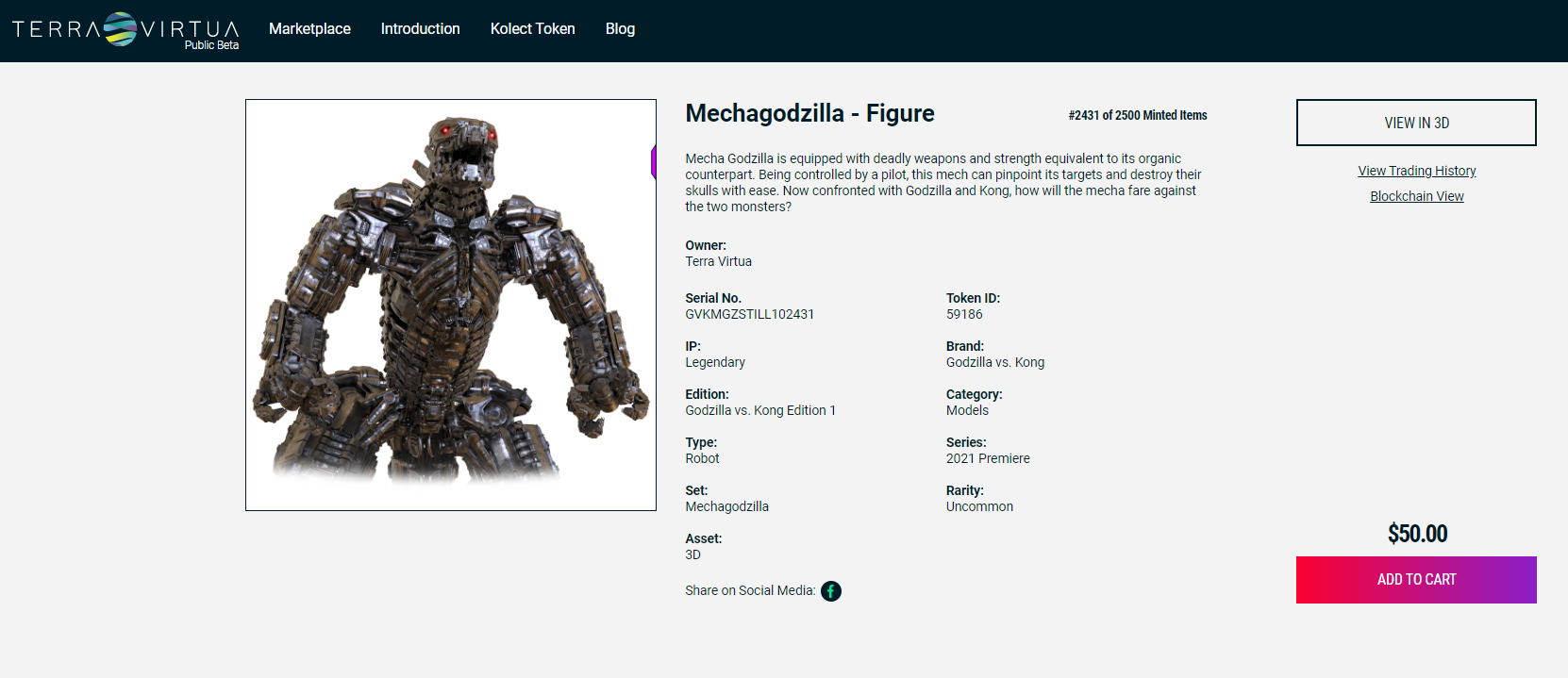Screen dimensions: 1568x678
Task: Click the Mechagodzilla figure image
Action: pyautogui.click(x=451, y=305)
